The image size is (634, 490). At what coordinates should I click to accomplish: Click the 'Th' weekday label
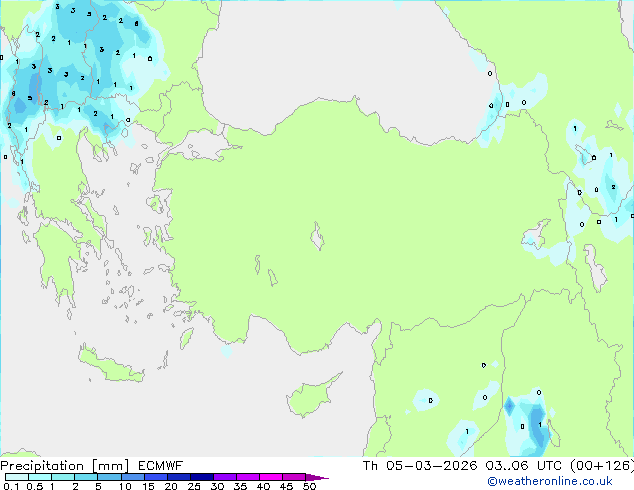click(370, 466)
